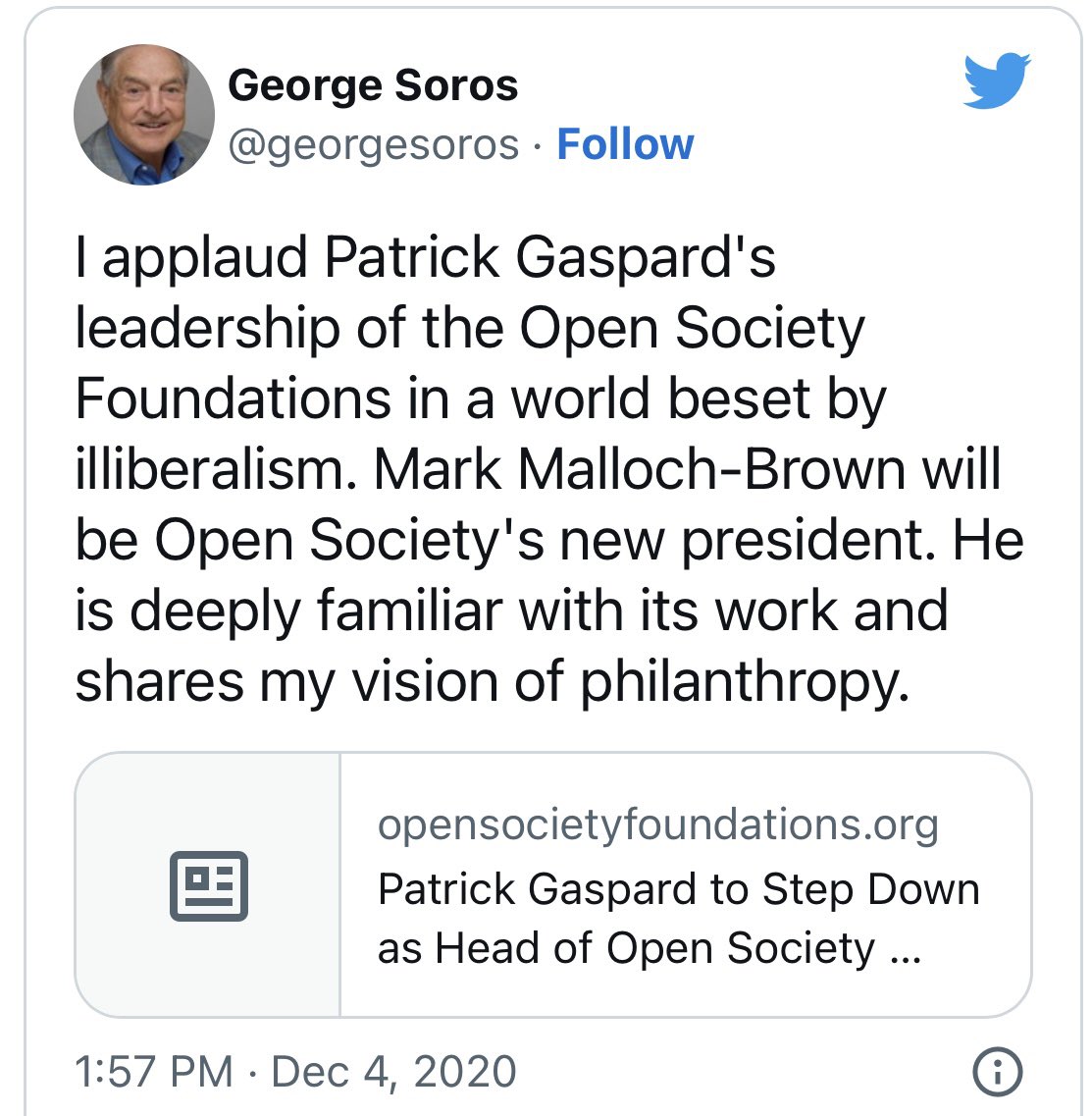Click the word illiberalism in the tweet
Viewport: 1092px width, 1116px height.
212,470
